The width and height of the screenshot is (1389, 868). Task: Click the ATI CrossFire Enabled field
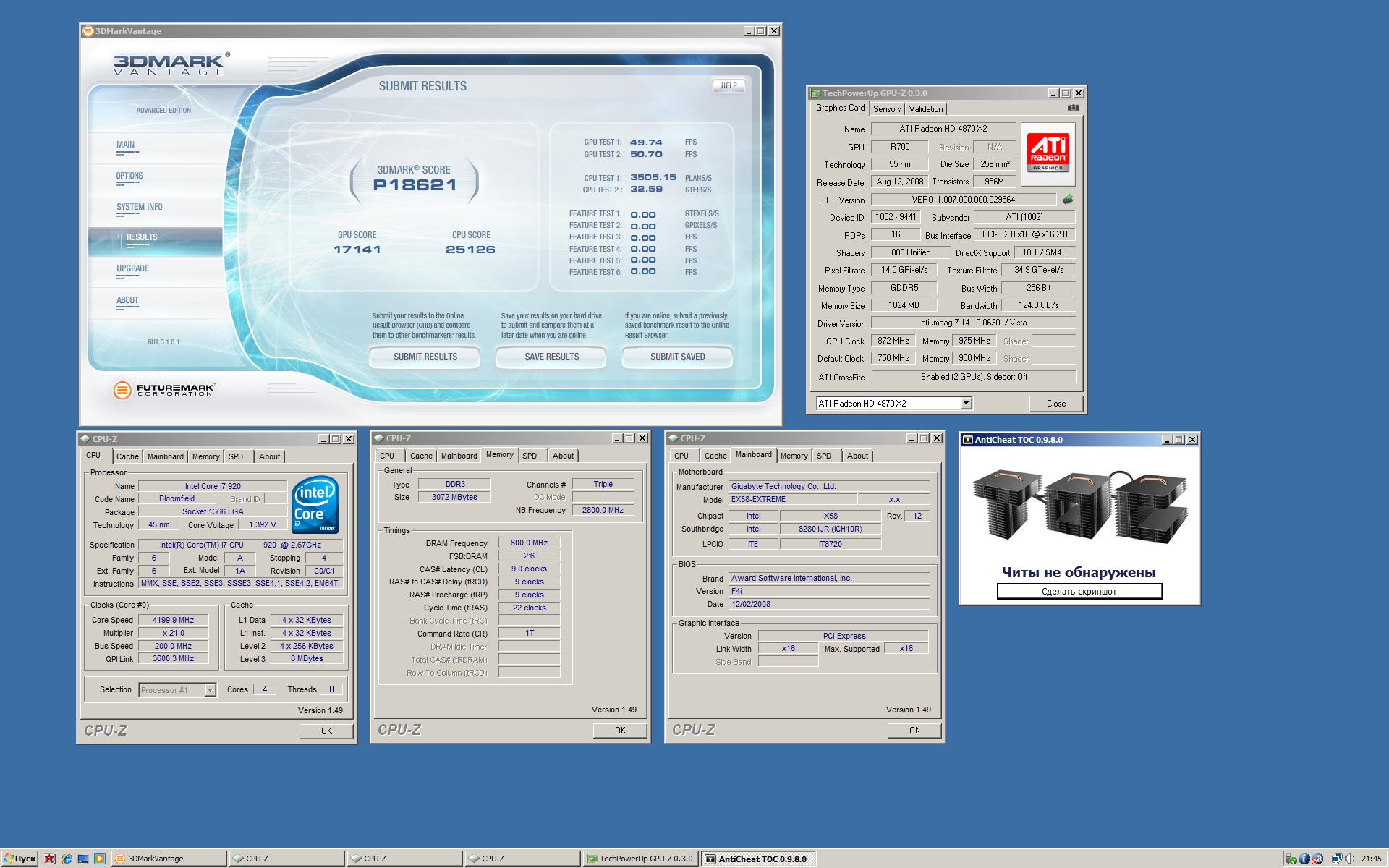coord(974,377)
